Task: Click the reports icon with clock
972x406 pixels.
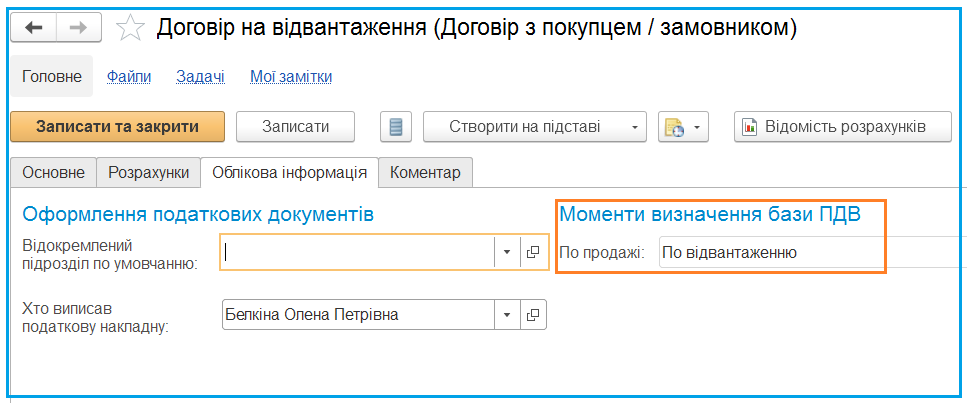Action: coord(674,127)
